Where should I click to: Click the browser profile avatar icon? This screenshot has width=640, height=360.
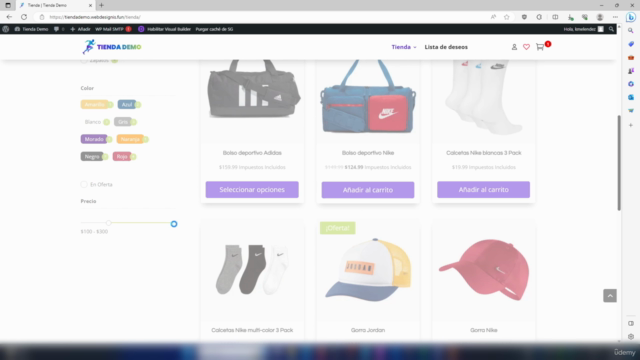click(x=600, y=17)
